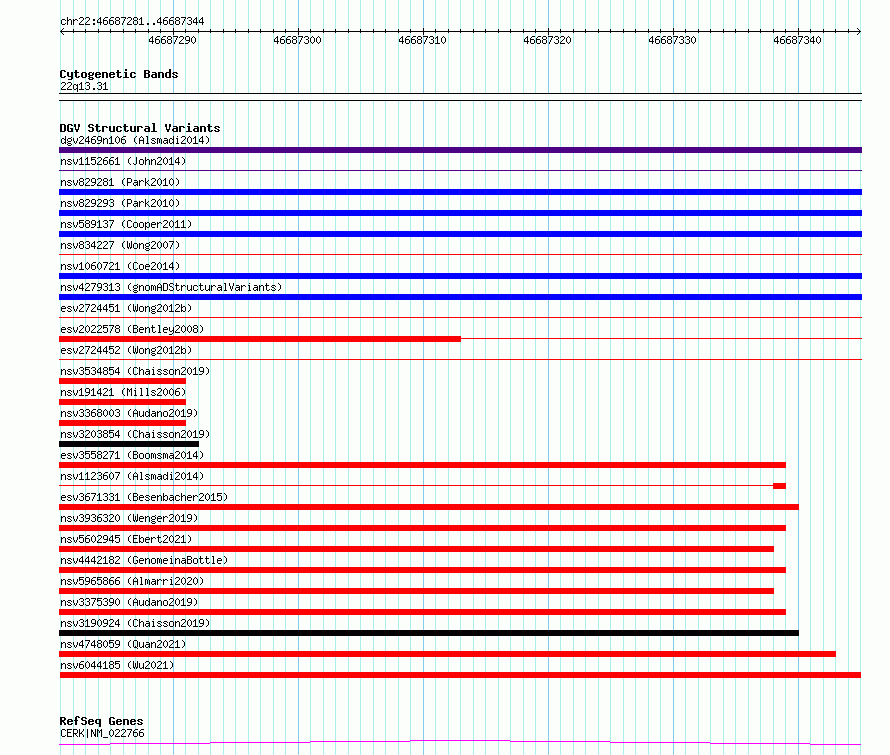Viewport: 890px width, 755px height.
Task: Click ruler position 46687290
Action: coord(173,40)
